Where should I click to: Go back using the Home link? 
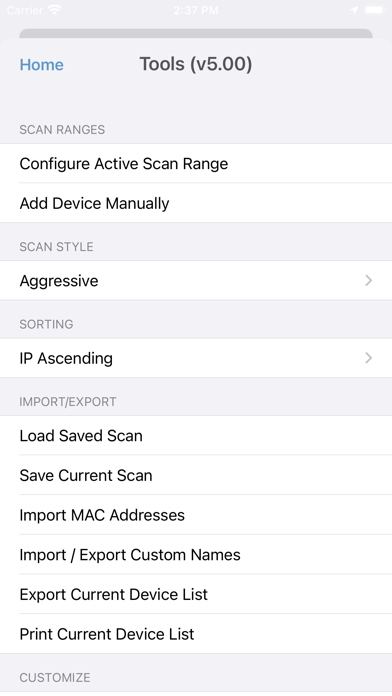[x=42, y=65]
